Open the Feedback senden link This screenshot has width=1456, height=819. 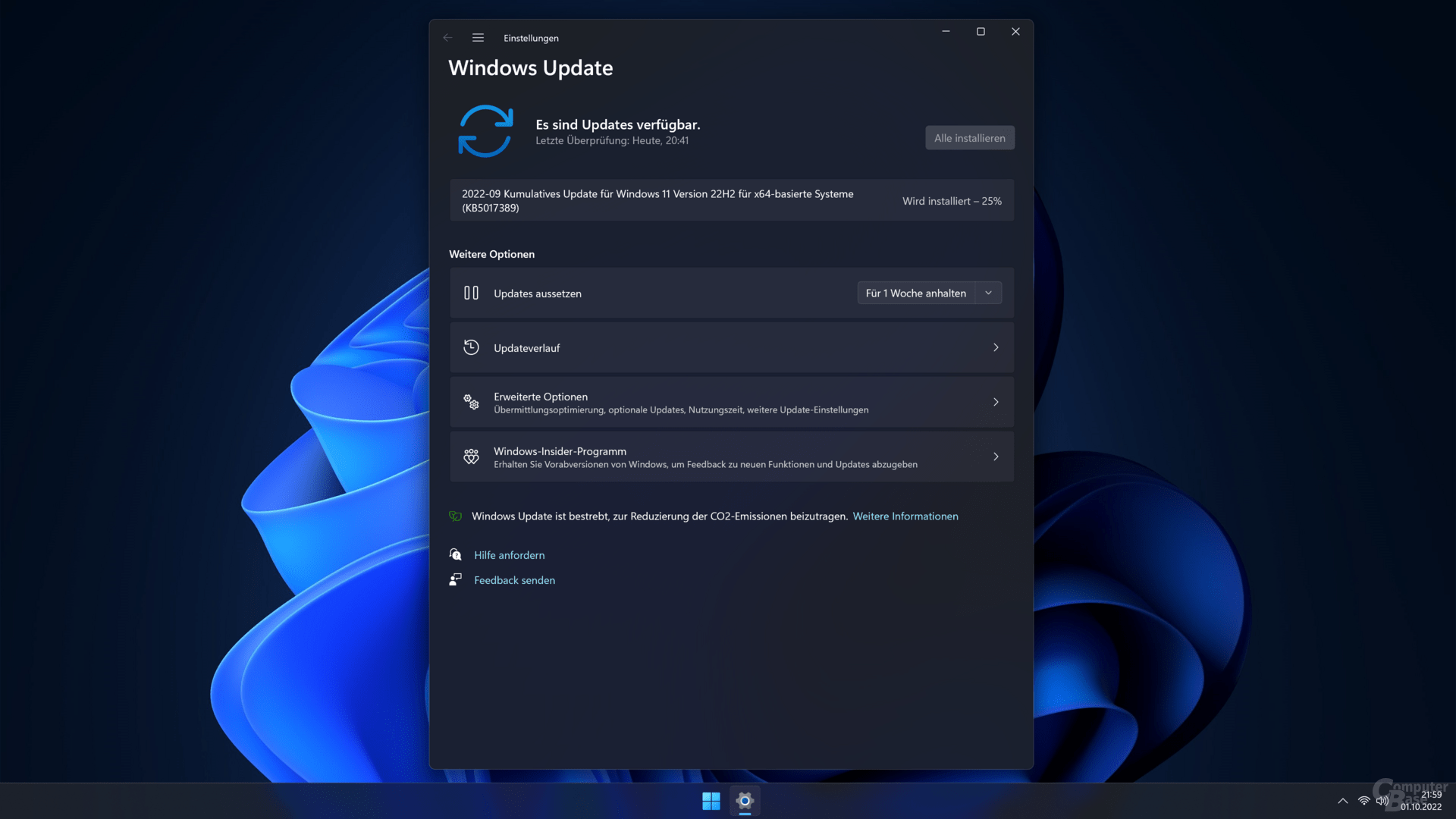514,580
